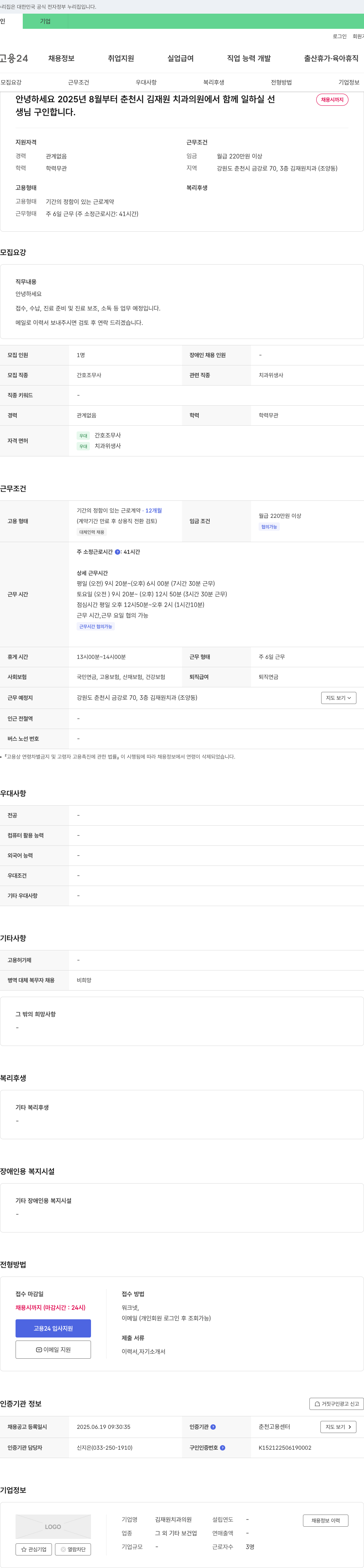Click the help icon beside 주 소정근로시간
This screenshot has height=1568, width=364.
click(118, 552)
